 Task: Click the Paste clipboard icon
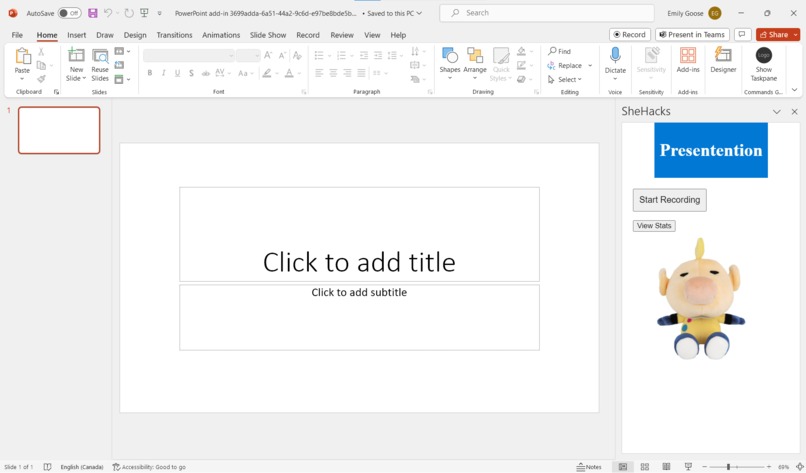(x=22, y=56)
